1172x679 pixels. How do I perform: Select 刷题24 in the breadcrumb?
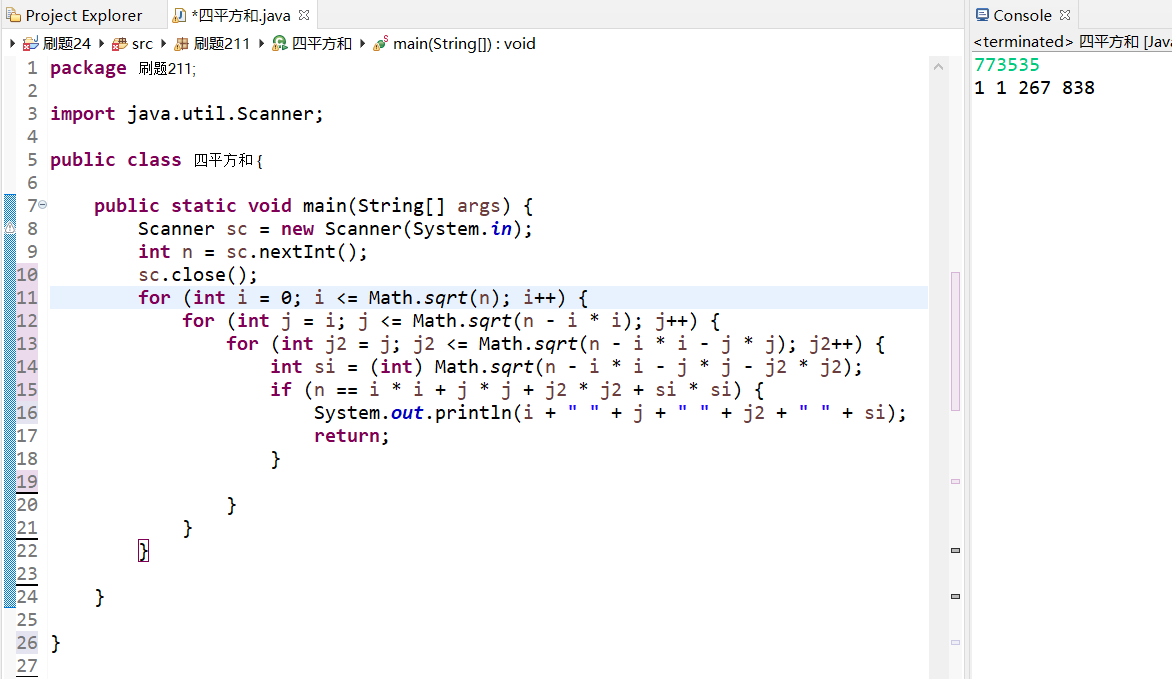[67, 44]
